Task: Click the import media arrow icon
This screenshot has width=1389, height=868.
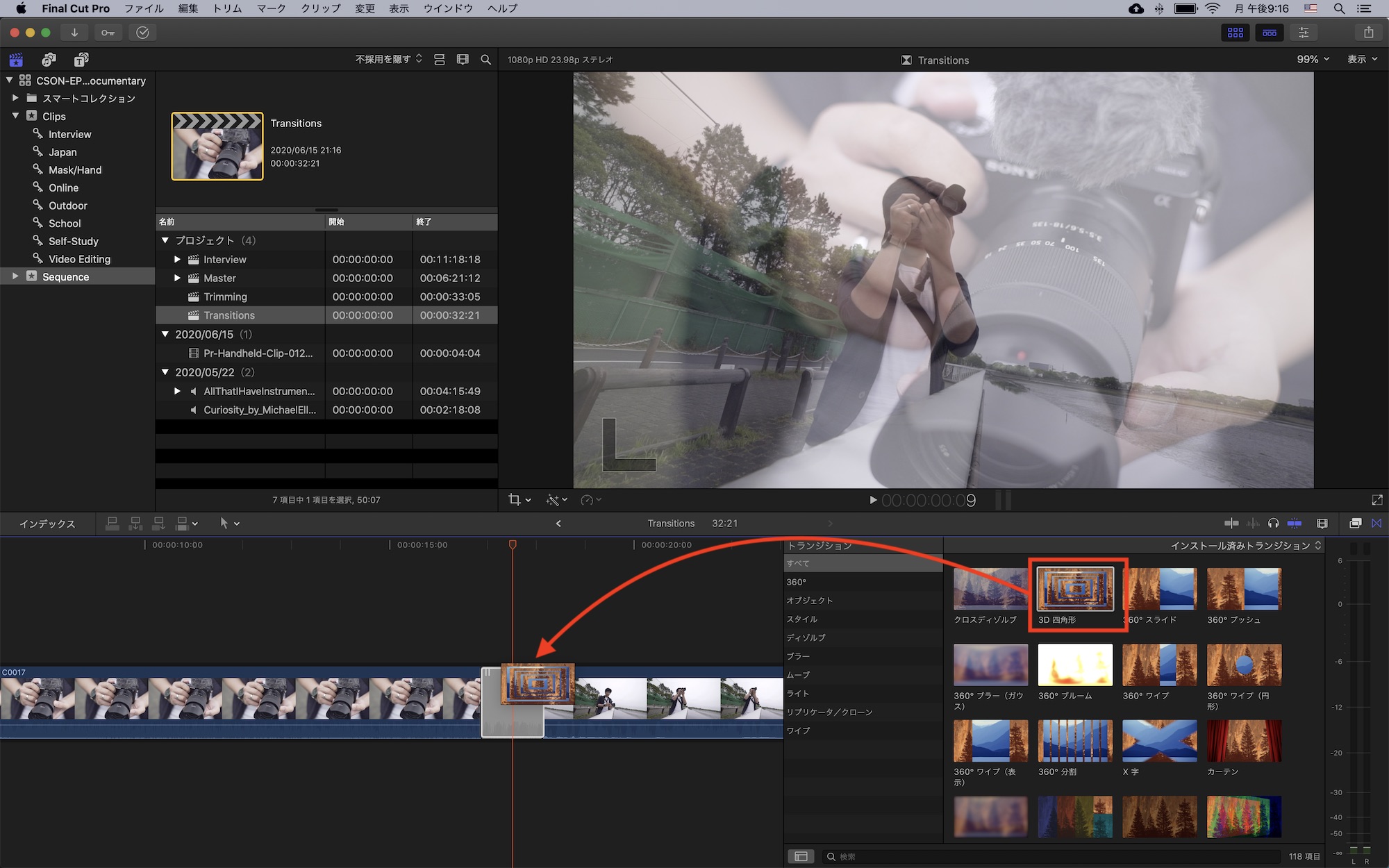Action: pos(74,33)
